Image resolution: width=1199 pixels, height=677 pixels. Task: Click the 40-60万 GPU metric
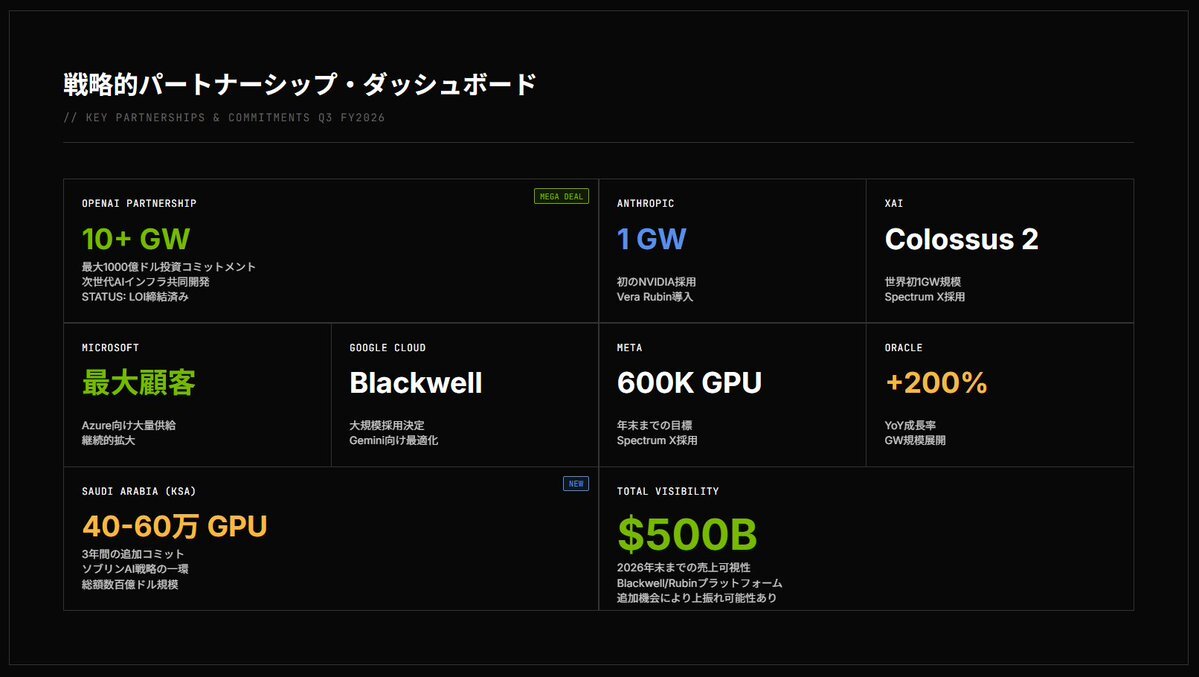(x=175, y=526)
